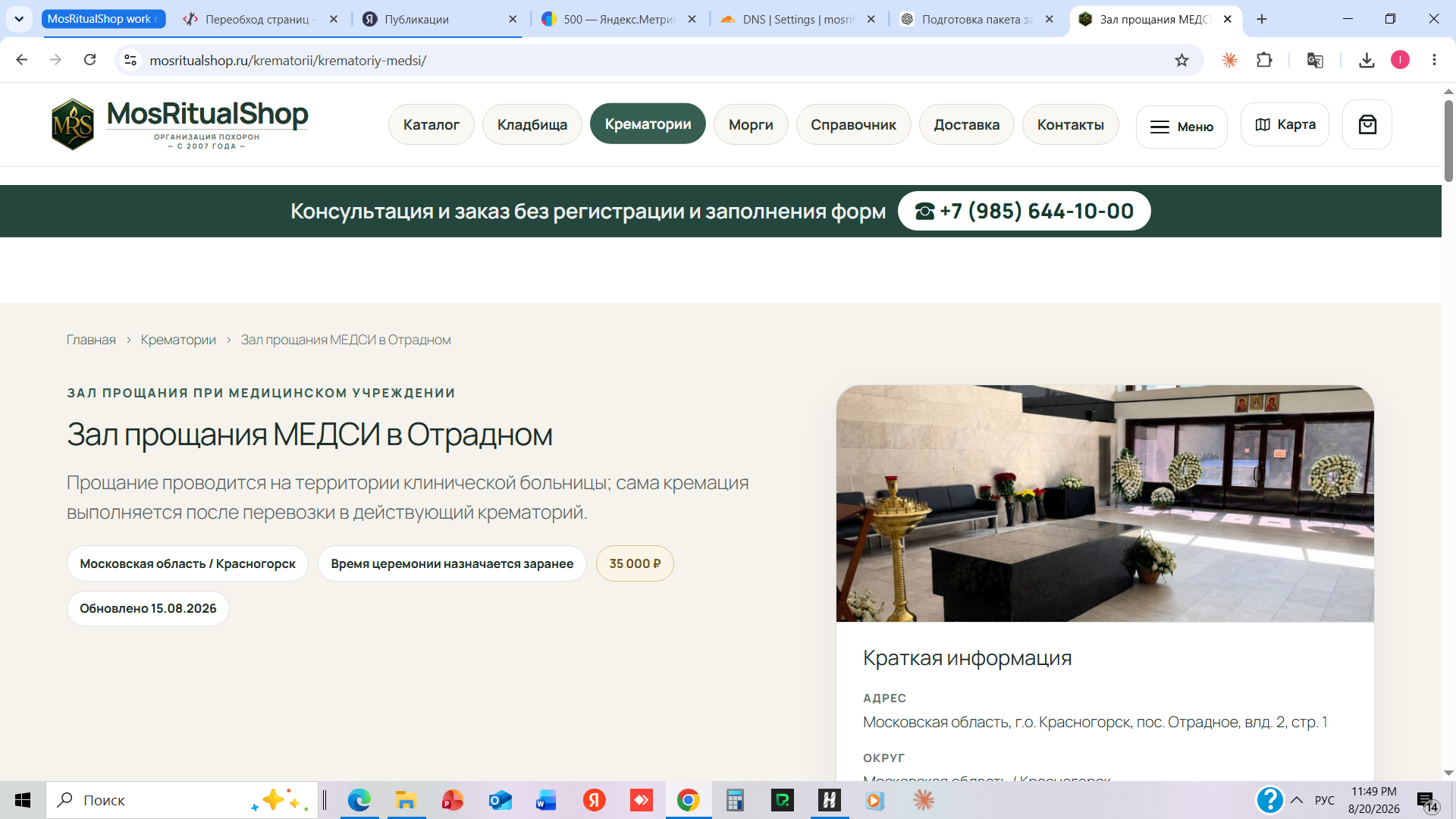
Task: Click the browser back arrow
Action: point(22,60)
